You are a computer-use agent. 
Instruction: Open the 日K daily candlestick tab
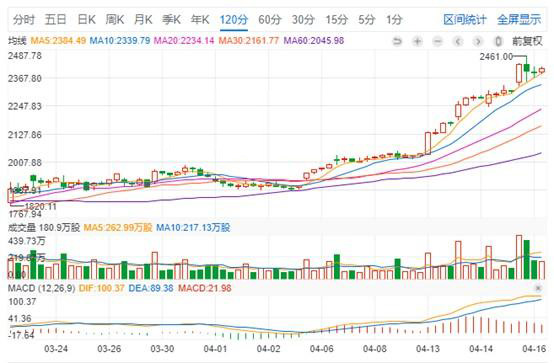(87, 19)
